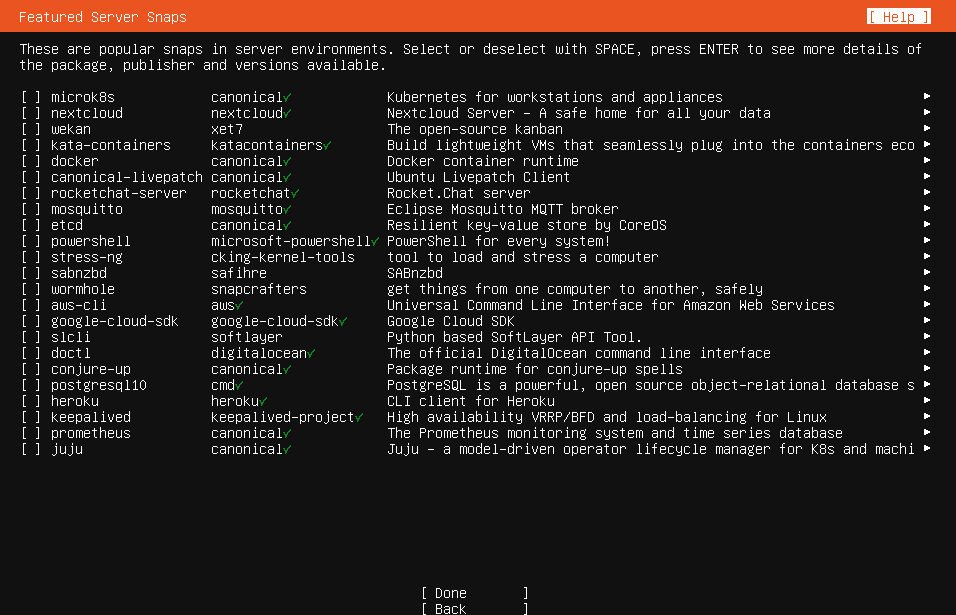Click publisher 'safihre' for sabnzbd
This screenshot has height=615, width=956.
(239, 273)
